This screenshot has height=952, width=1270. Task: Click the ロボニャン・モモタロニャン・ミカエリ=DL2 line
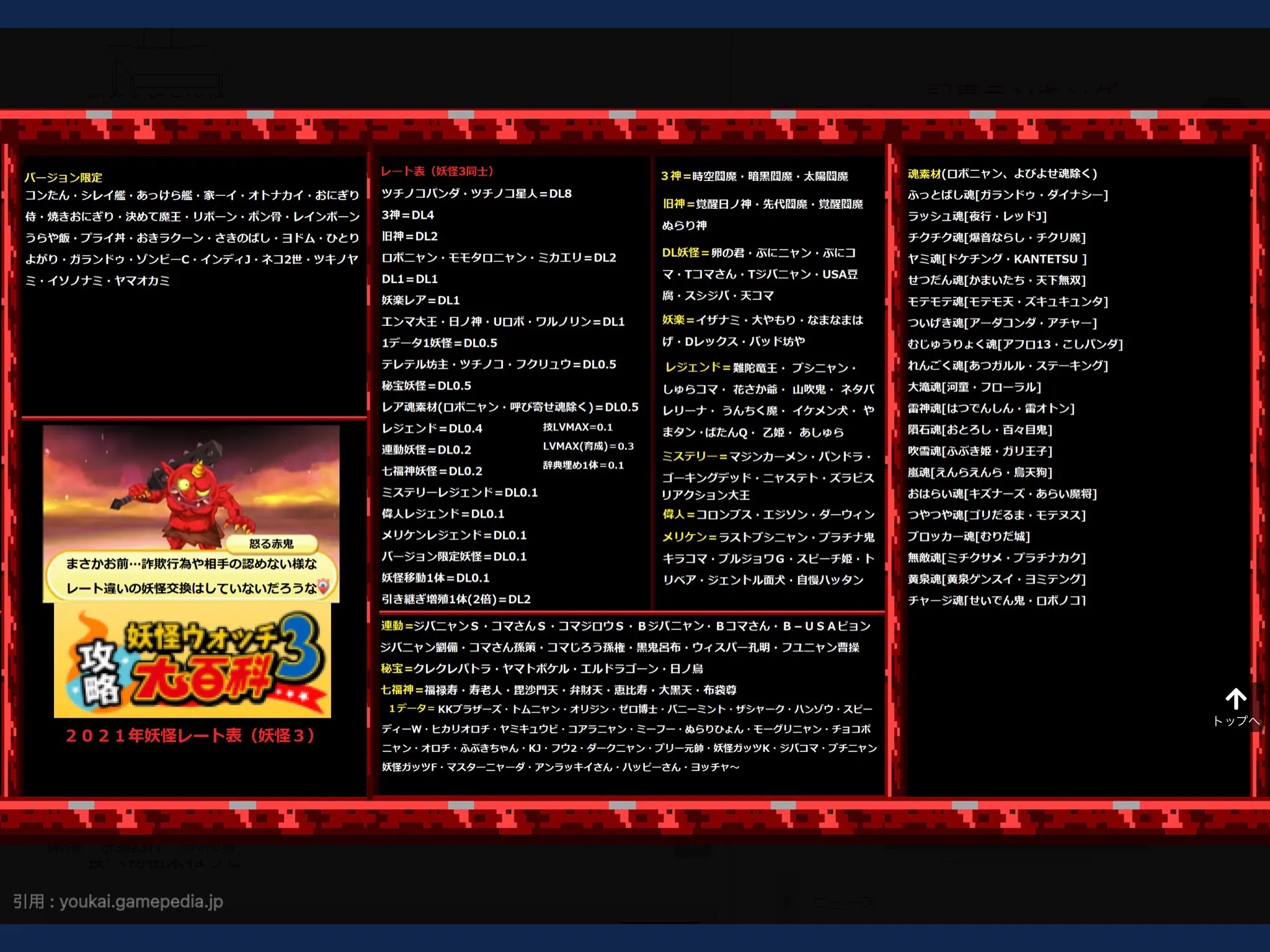pyautogui.click(x=499, y=257)
